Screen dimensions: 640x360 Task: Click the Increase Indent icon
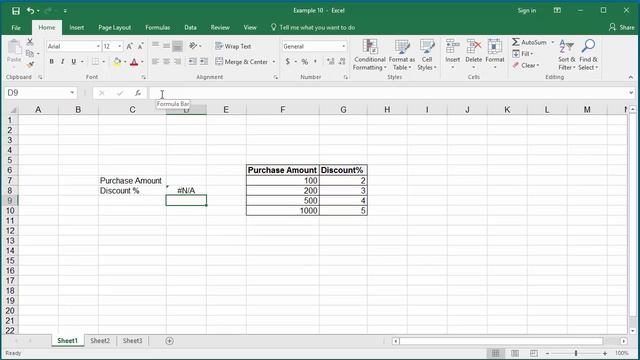(x=204, y=62)
